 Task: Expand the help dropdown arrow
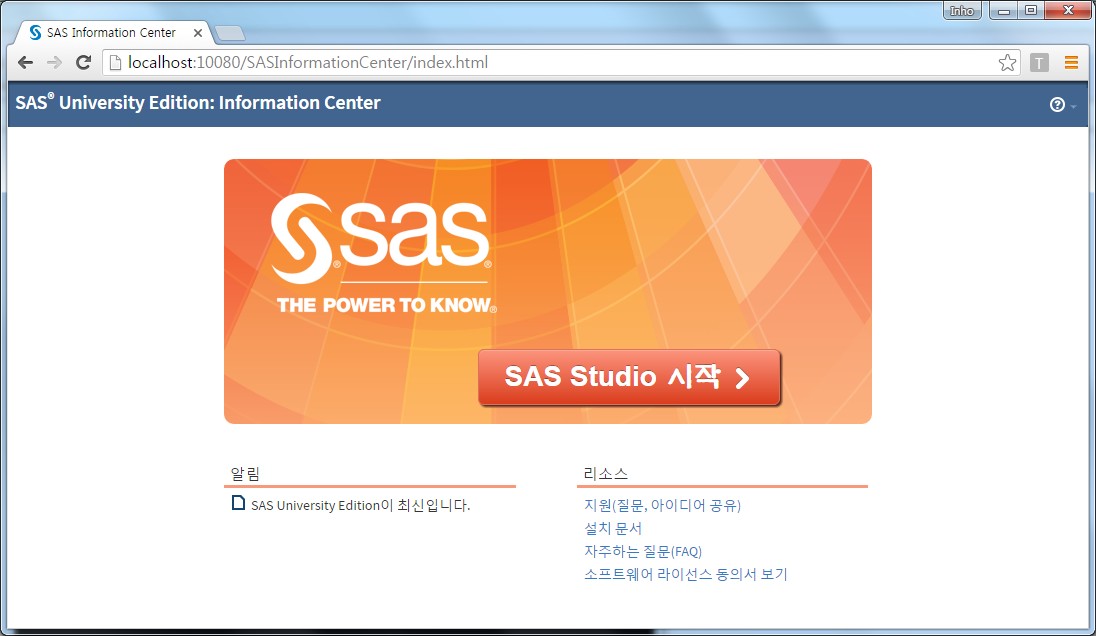click(1073, 106)
